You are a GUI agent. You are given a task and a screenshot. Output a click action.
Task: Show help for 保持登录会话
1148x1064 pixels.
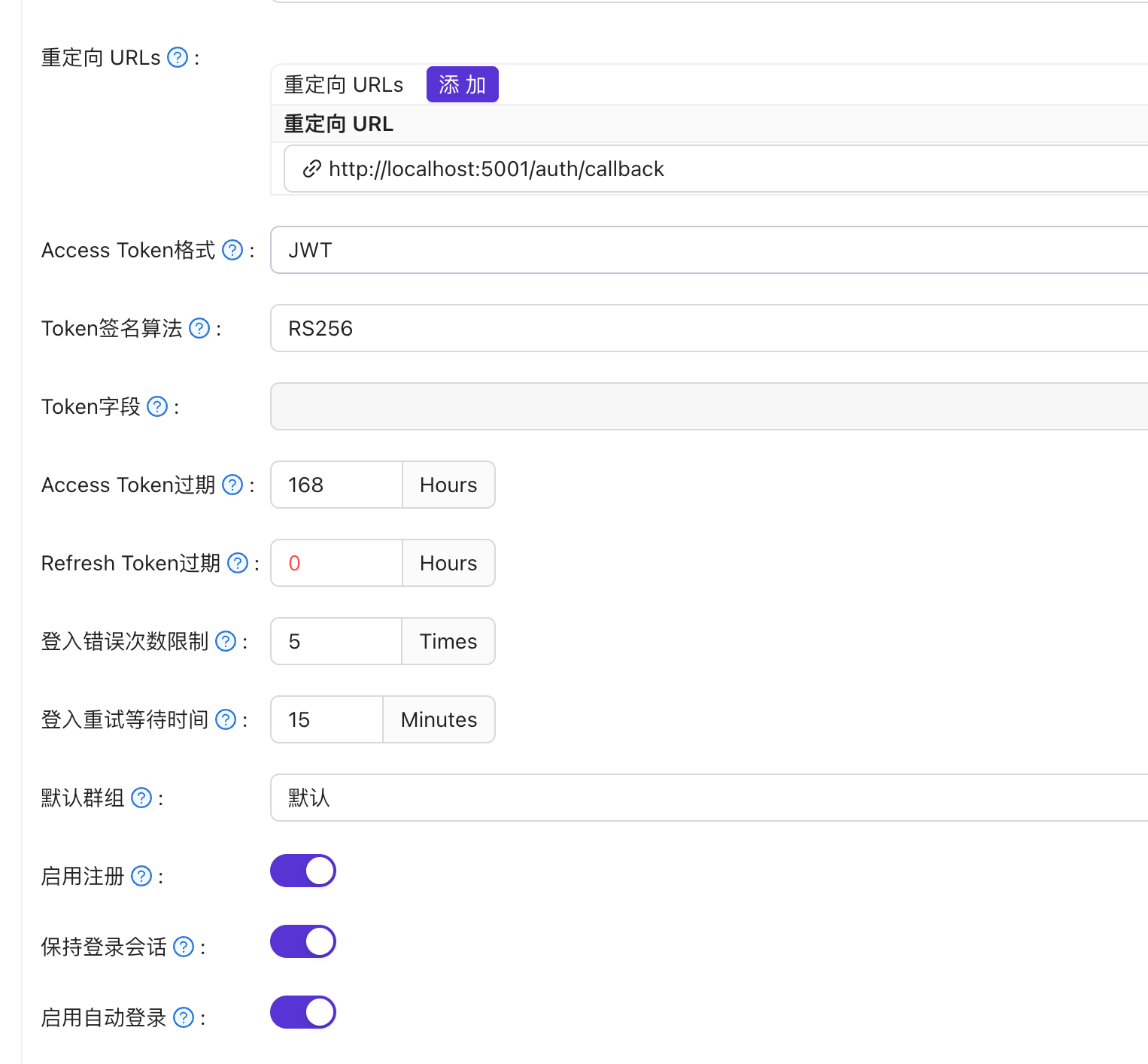click(184, 947)
